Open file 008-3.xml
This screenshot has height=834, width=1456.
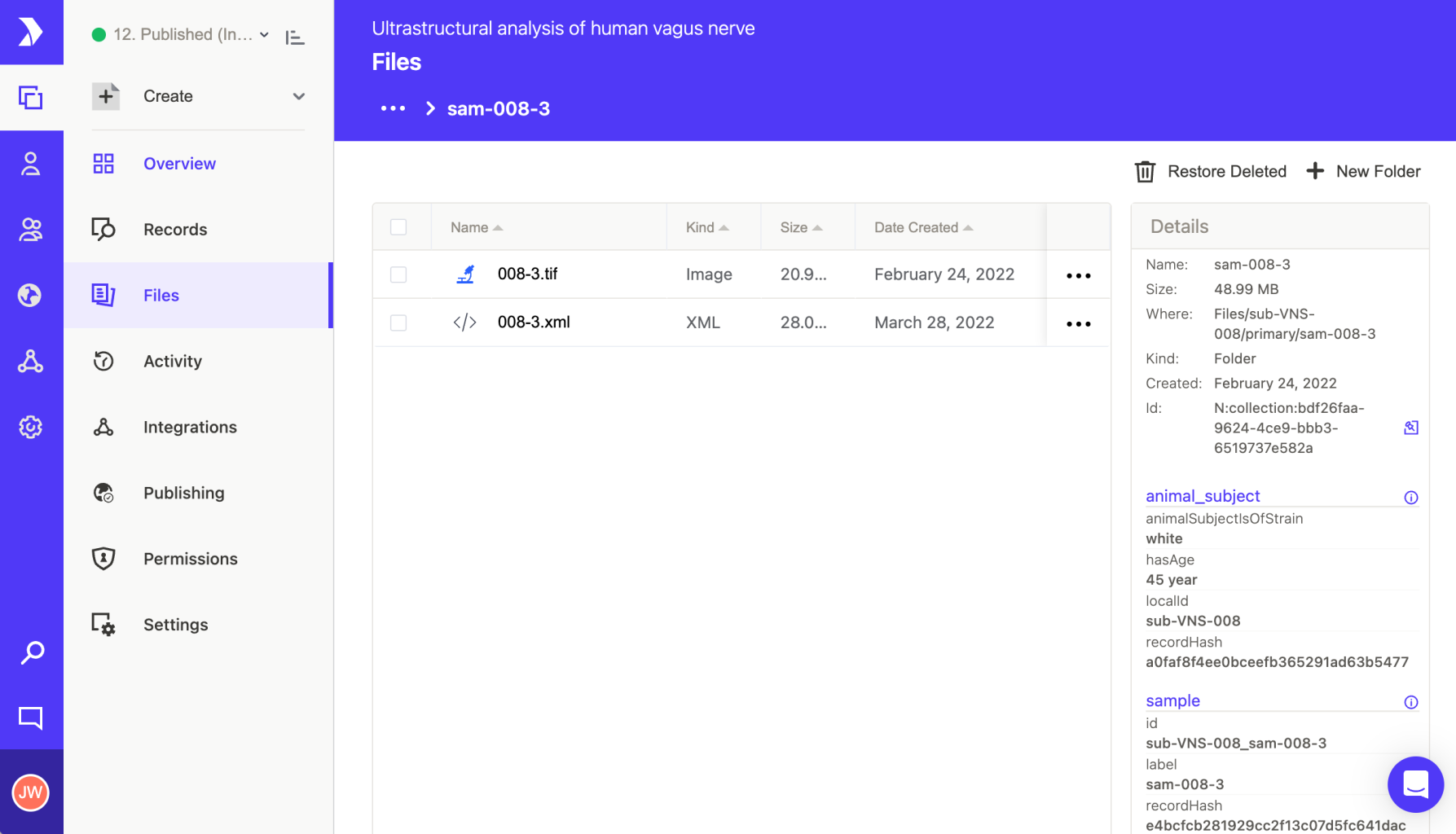coord(534,322)
